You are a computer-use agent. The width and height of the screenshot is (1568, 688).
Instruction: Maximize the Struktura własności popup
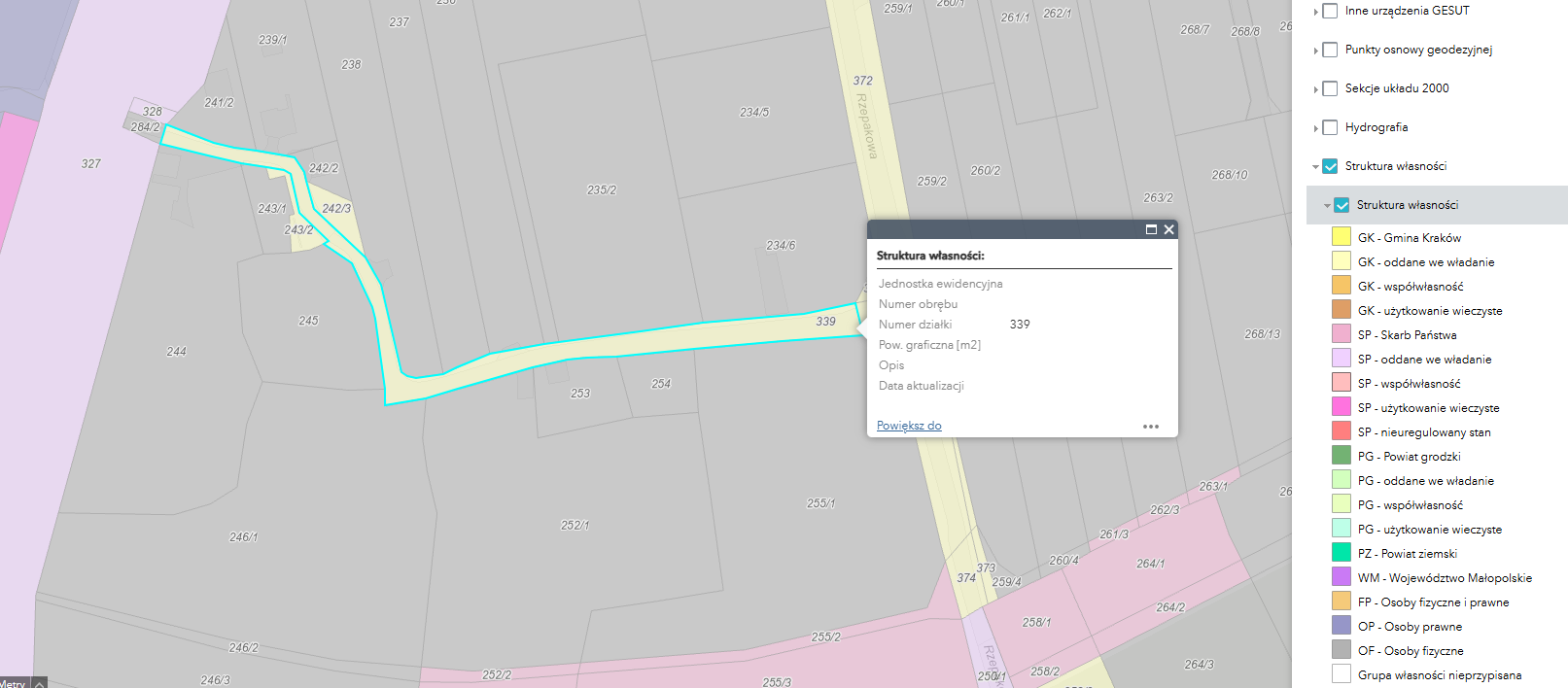(1151, 229)
